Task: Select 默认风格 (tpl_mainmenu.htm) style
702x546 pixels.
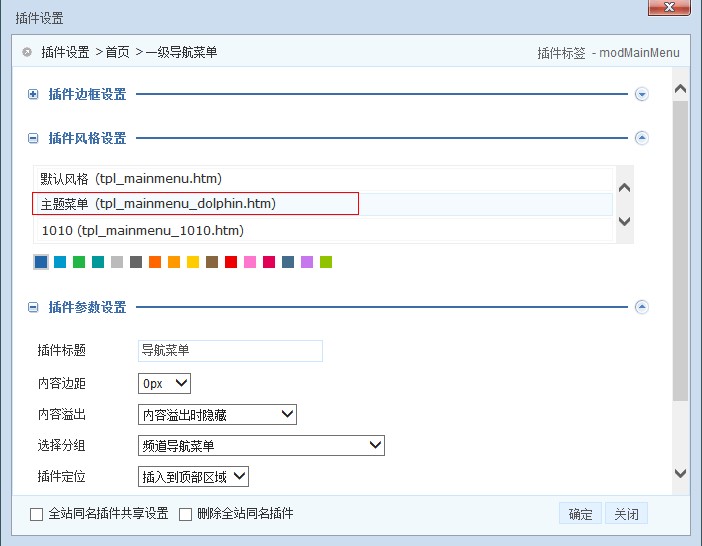Action: point(130,178)
